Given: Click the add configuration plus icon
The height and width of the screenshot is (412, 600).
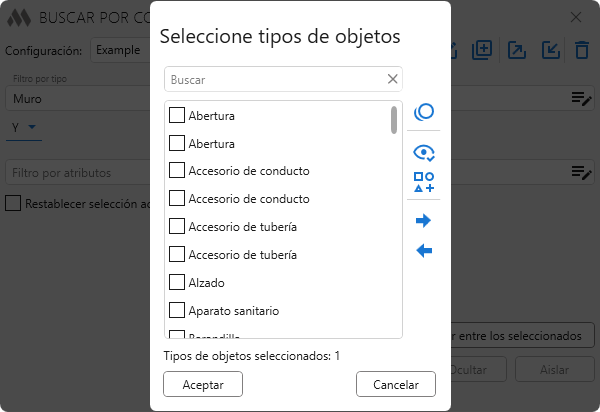Looking at the screenshot, I should click(x=483, y=50).
